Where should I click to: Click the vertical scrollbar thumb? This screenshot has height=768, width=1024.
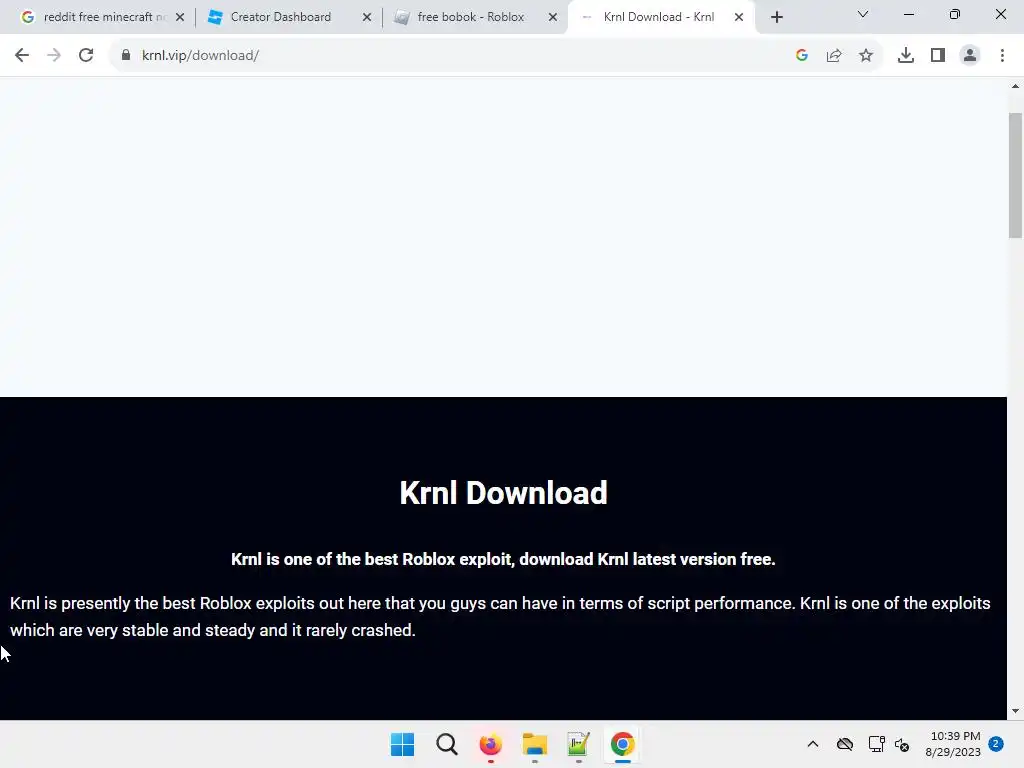pos(1015,176)
